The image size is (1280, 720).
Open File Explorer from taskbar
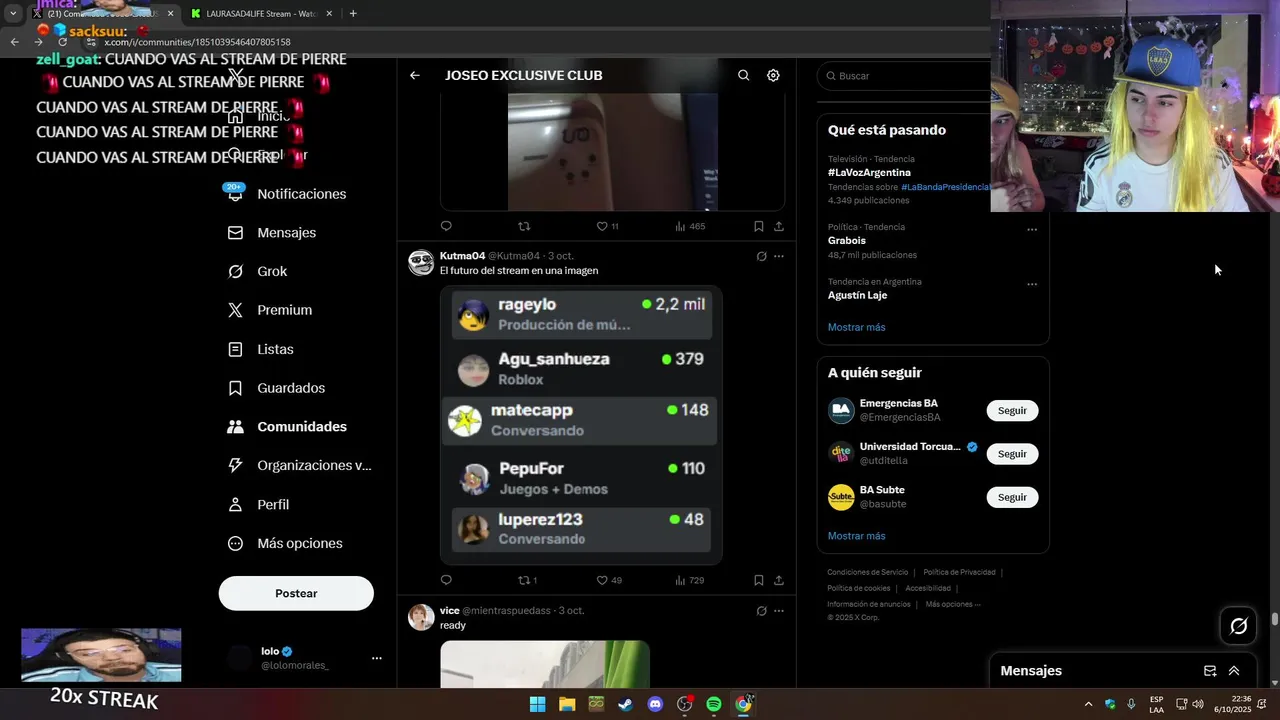click(566, 704)
